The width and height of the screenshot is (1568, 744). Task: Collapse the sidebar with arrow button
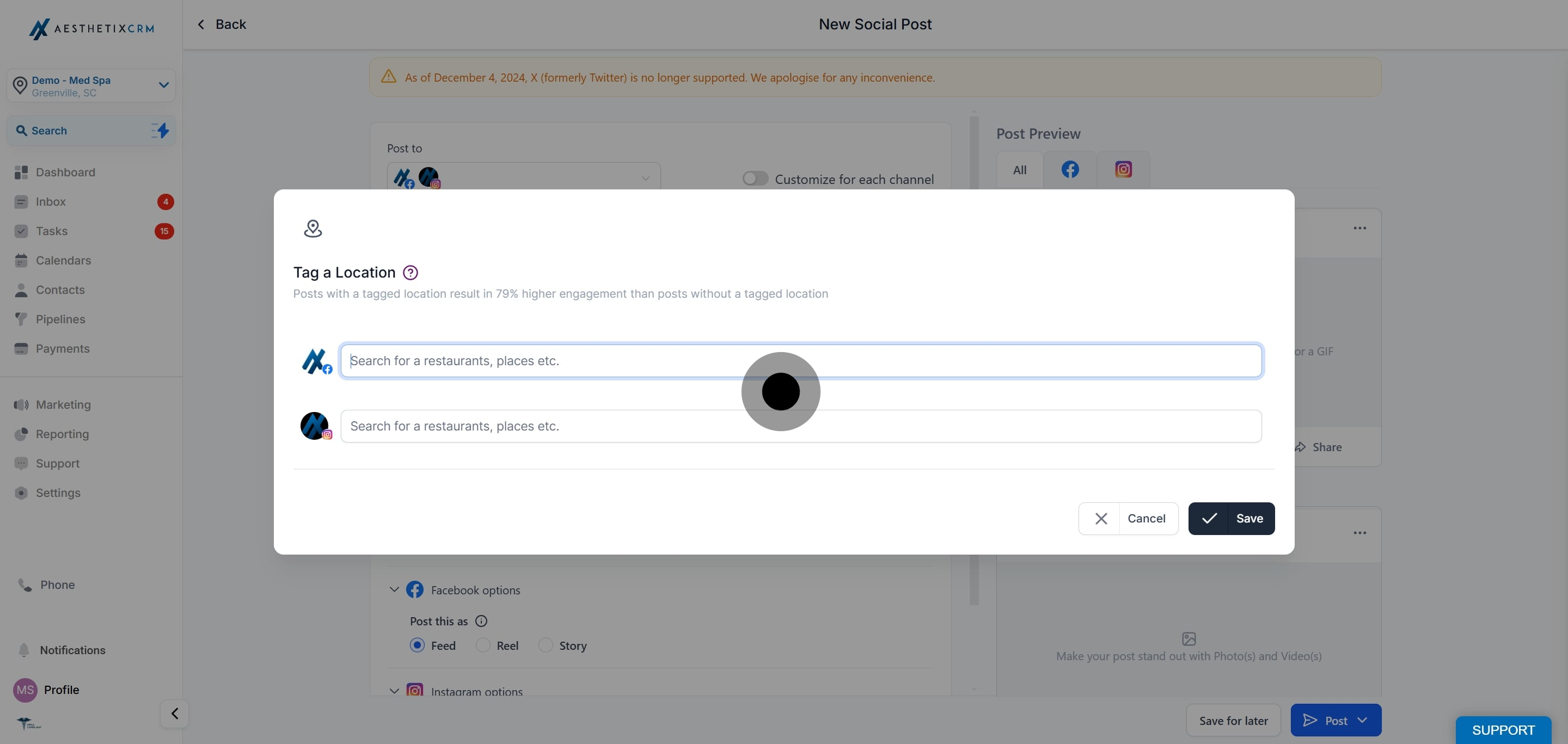[x=174, y=714]
